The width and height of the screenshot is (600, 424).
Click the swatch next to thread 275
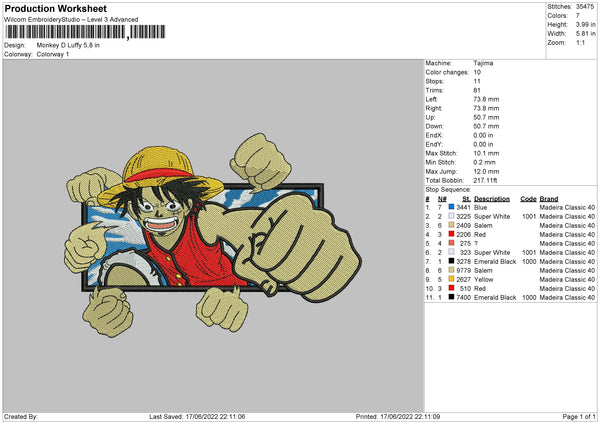pos(452,243)
